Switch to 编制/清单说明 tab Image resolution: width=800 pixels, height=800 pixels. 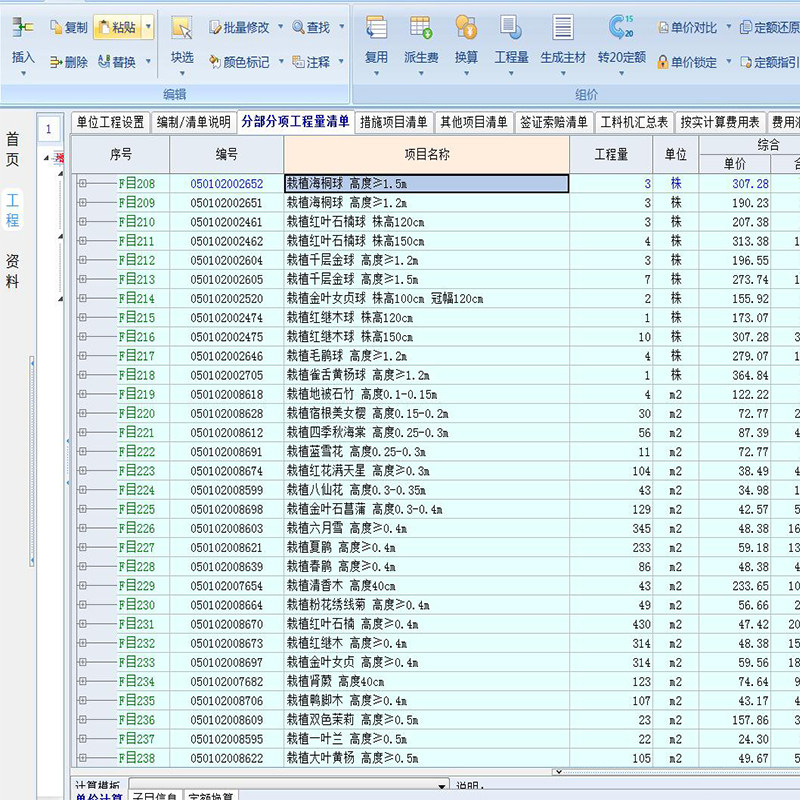pyautogui.click(x=193, y=122)
